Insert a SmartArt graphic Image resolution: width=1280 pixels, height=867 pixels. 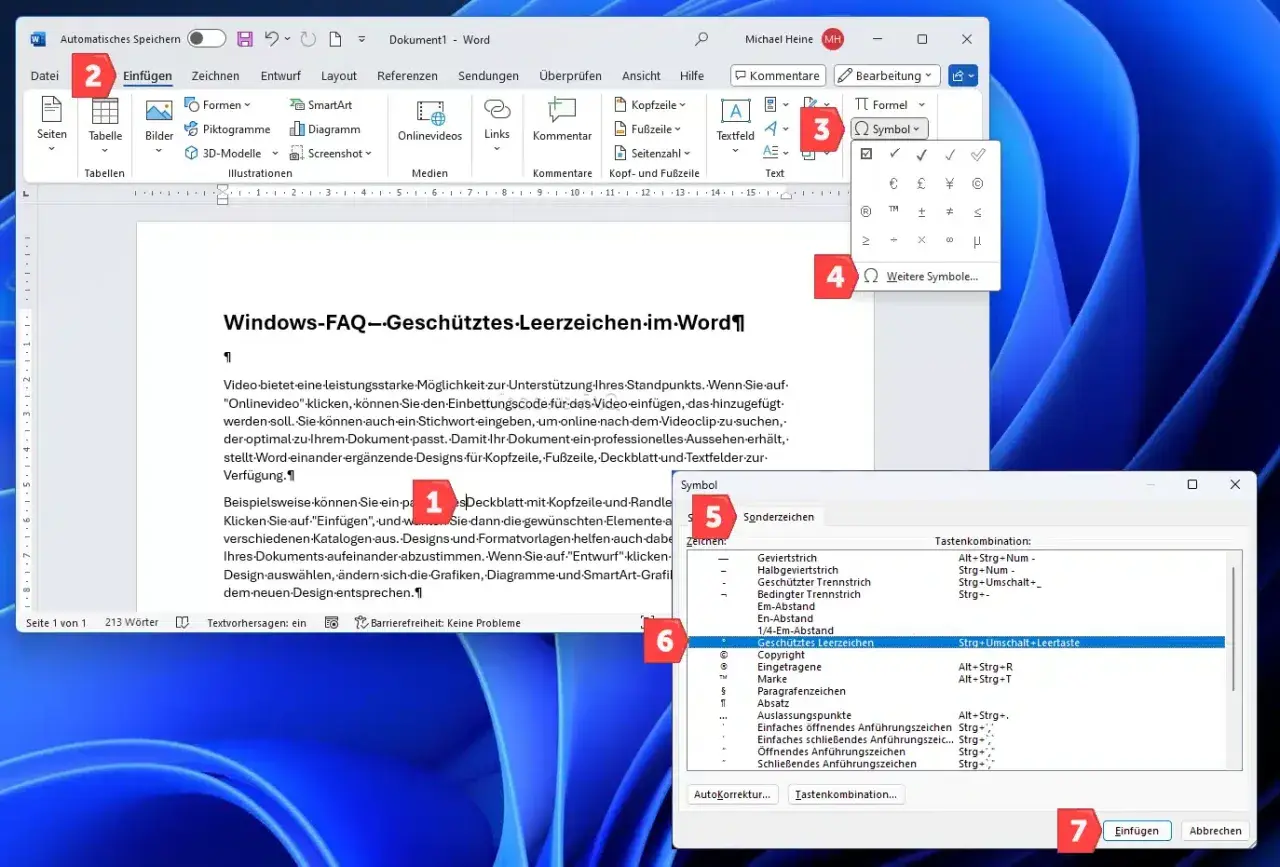click(x=321, y=104)
